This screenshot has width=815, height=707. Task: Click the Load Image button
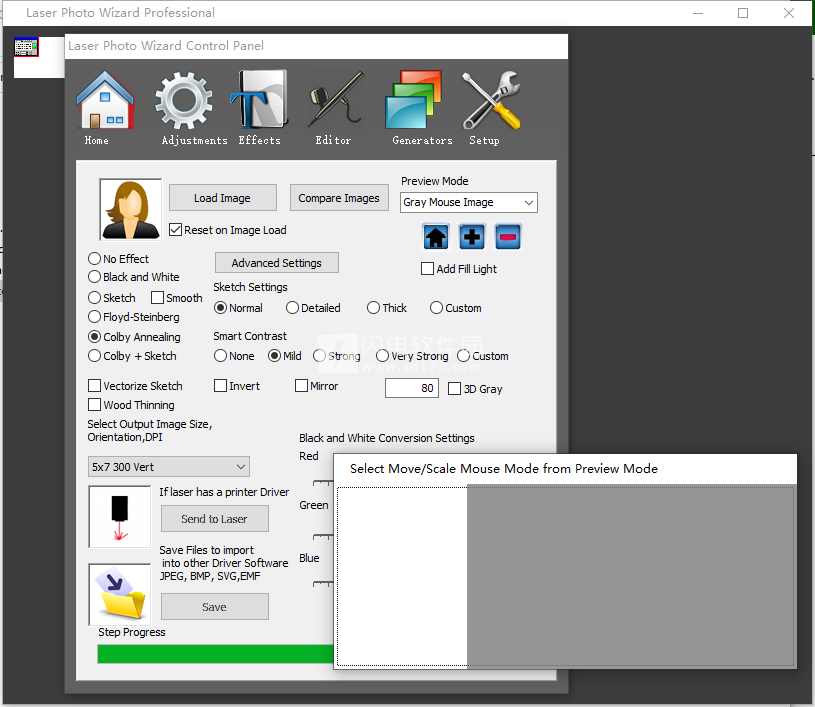click(x=222, y=198)
